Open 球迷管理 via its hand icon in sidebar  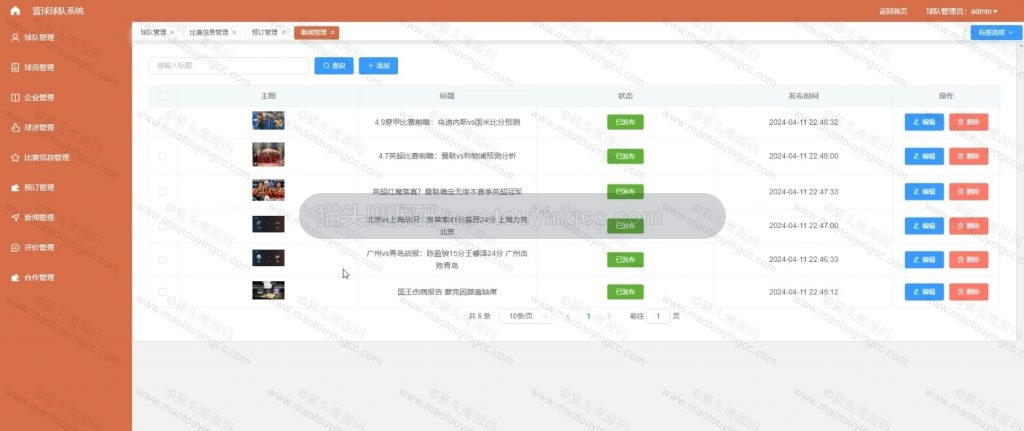point(15,128)
